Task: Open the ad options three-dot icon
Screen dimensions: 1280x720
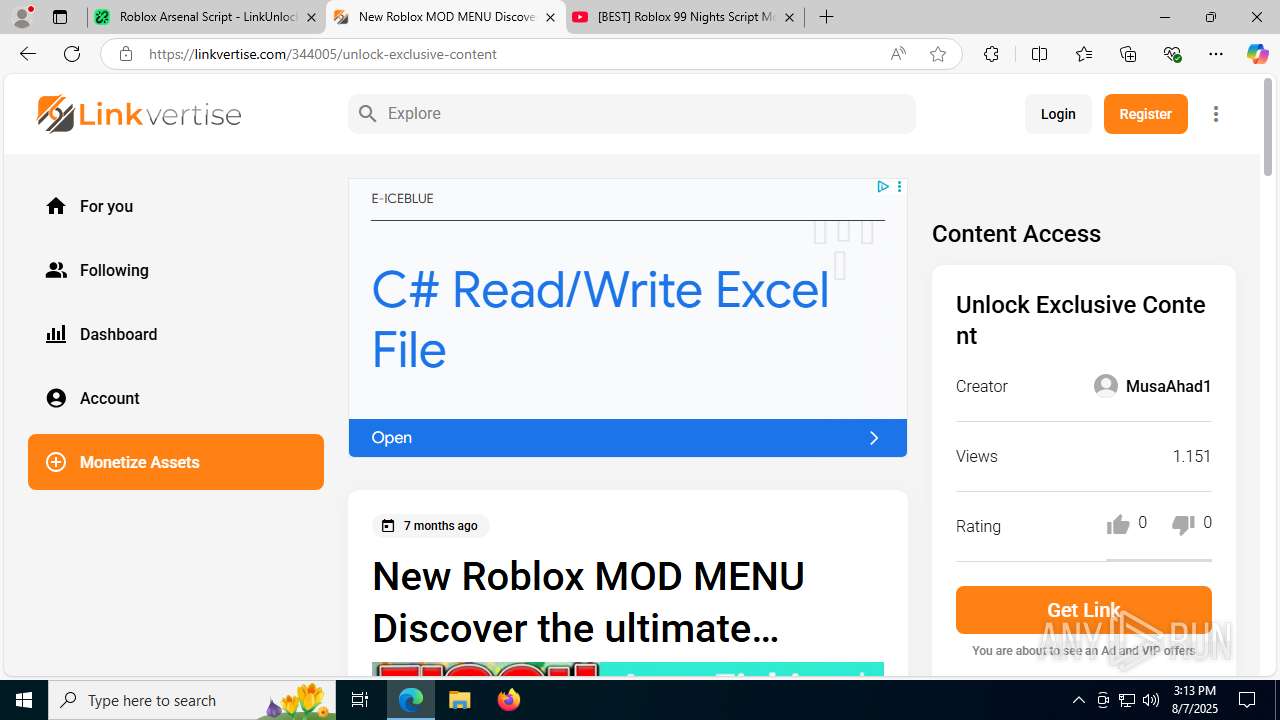Action: point(899,187)
